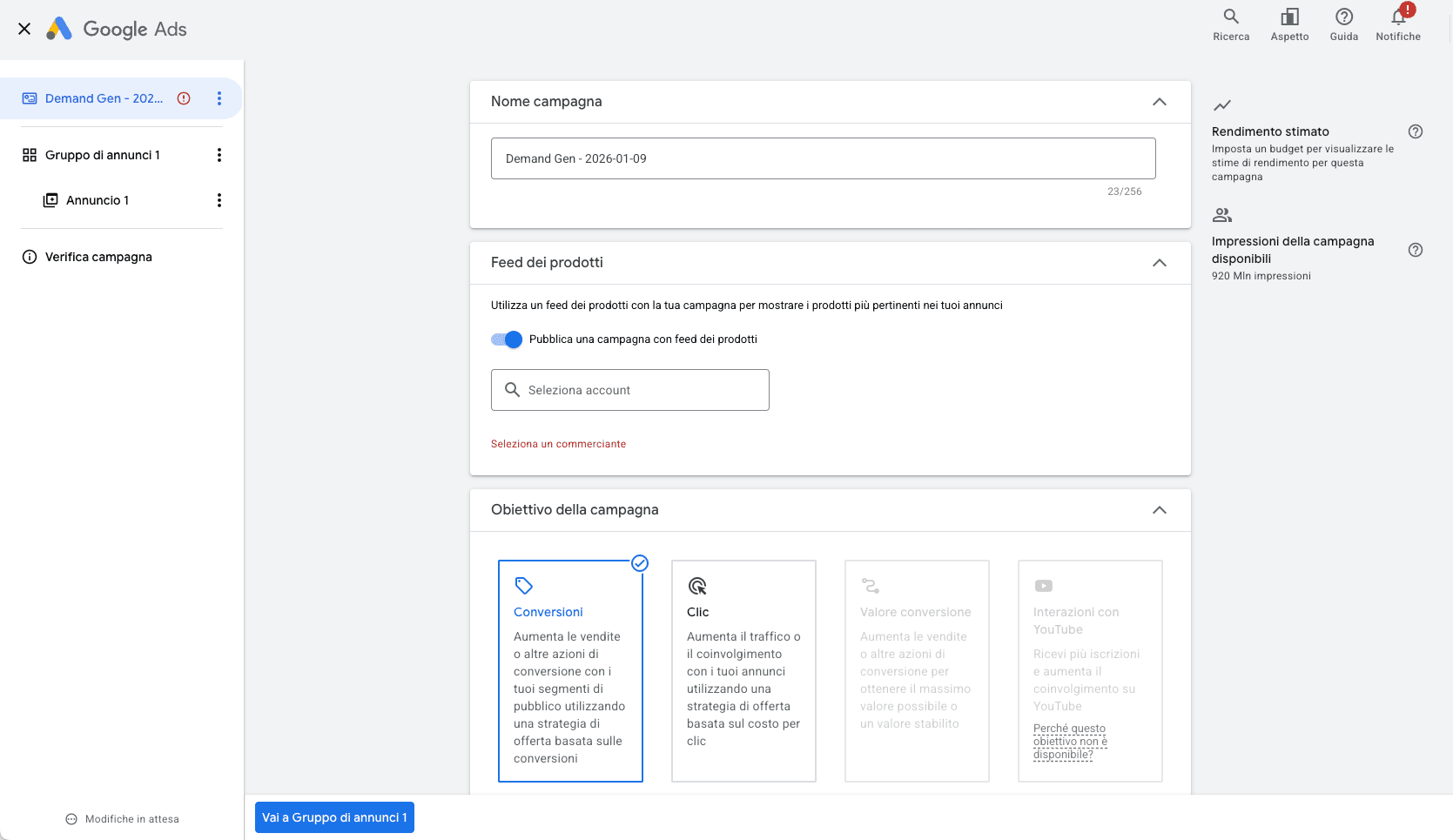
Task: Toggle Pubblica una campagna con feed dei prodotti
Action: pos(507,339)
